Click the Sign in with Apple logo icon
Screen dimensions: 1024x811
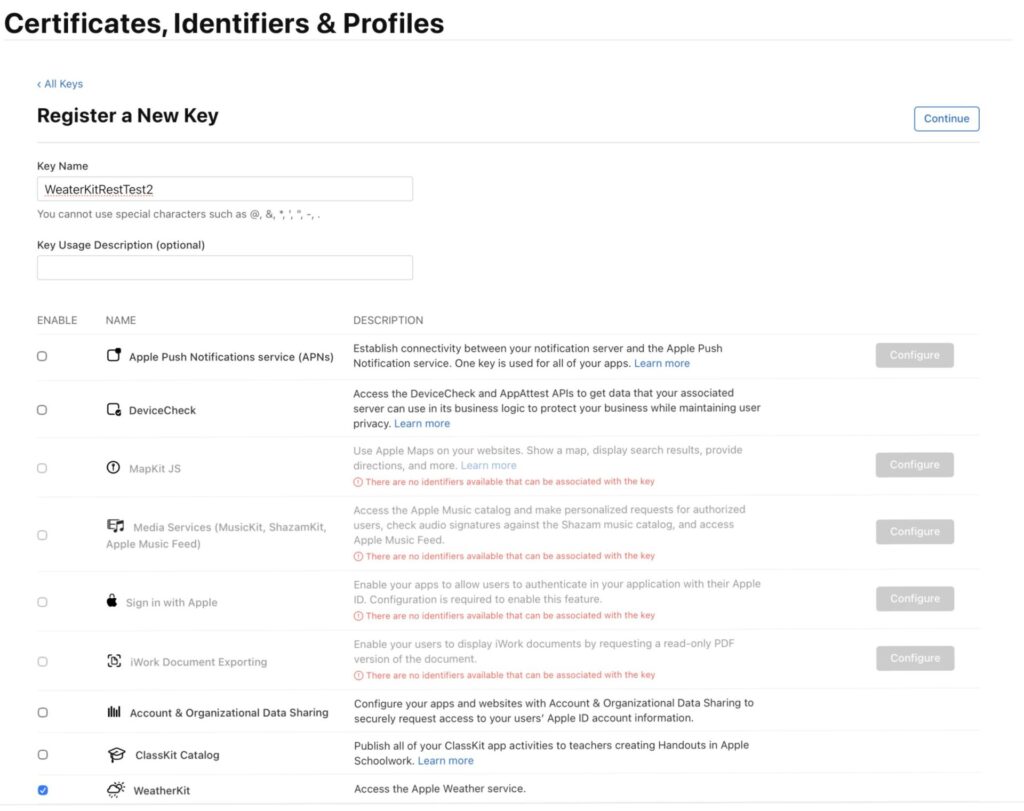click(112, 602)
